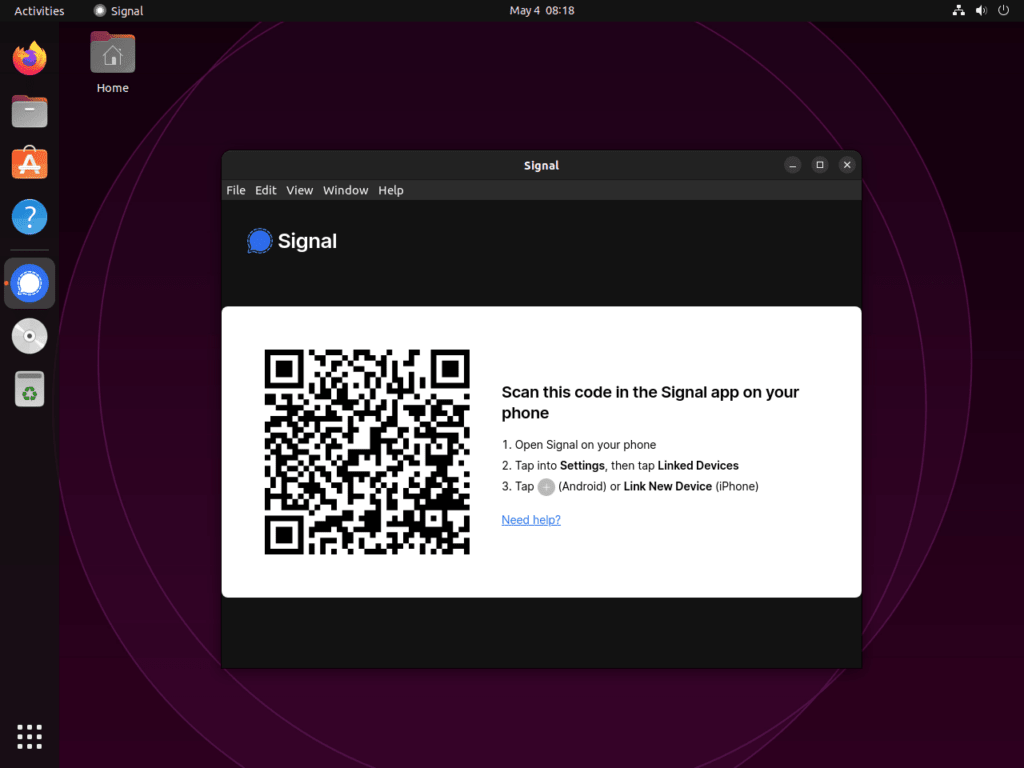This screenshot has width=1024, height=768.
Task: Open Activities overview
Action: [38, 10]
